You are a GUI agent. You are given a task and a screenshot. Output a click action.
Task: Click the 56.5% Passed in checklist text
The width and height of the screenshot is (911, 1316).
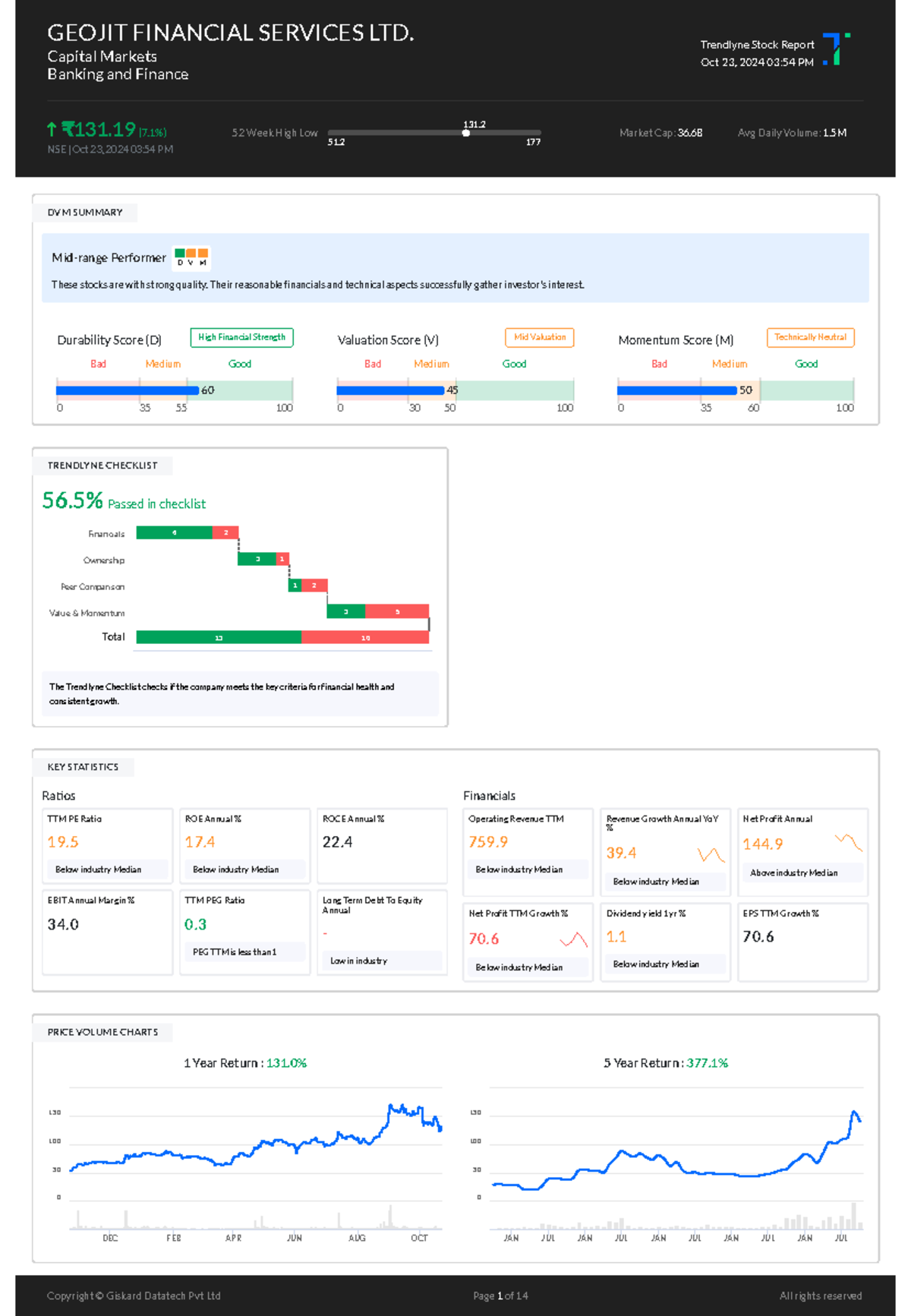124,501
